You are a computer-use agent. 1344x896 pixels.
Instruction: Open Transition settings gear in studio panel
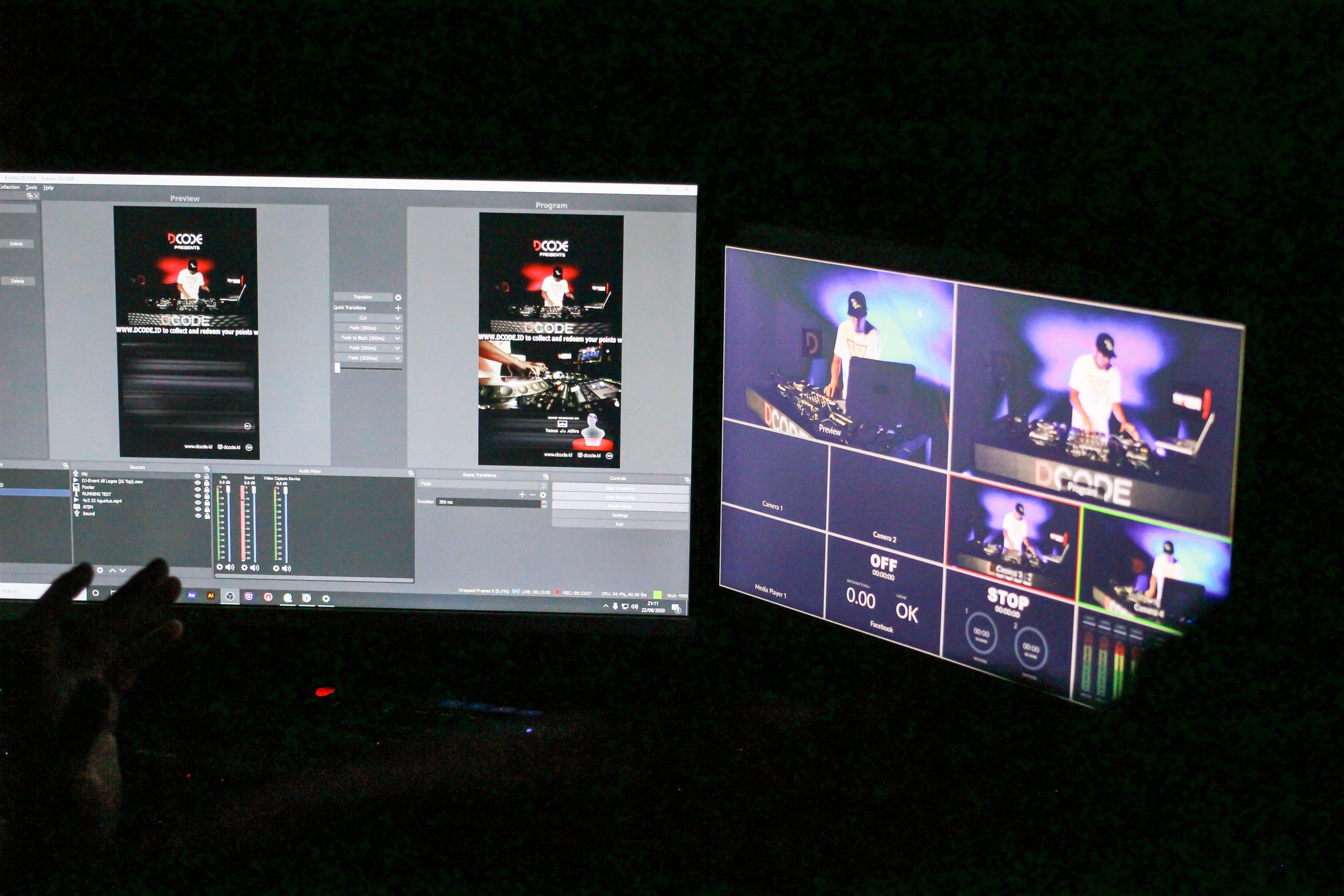click(x=398, y=298)
